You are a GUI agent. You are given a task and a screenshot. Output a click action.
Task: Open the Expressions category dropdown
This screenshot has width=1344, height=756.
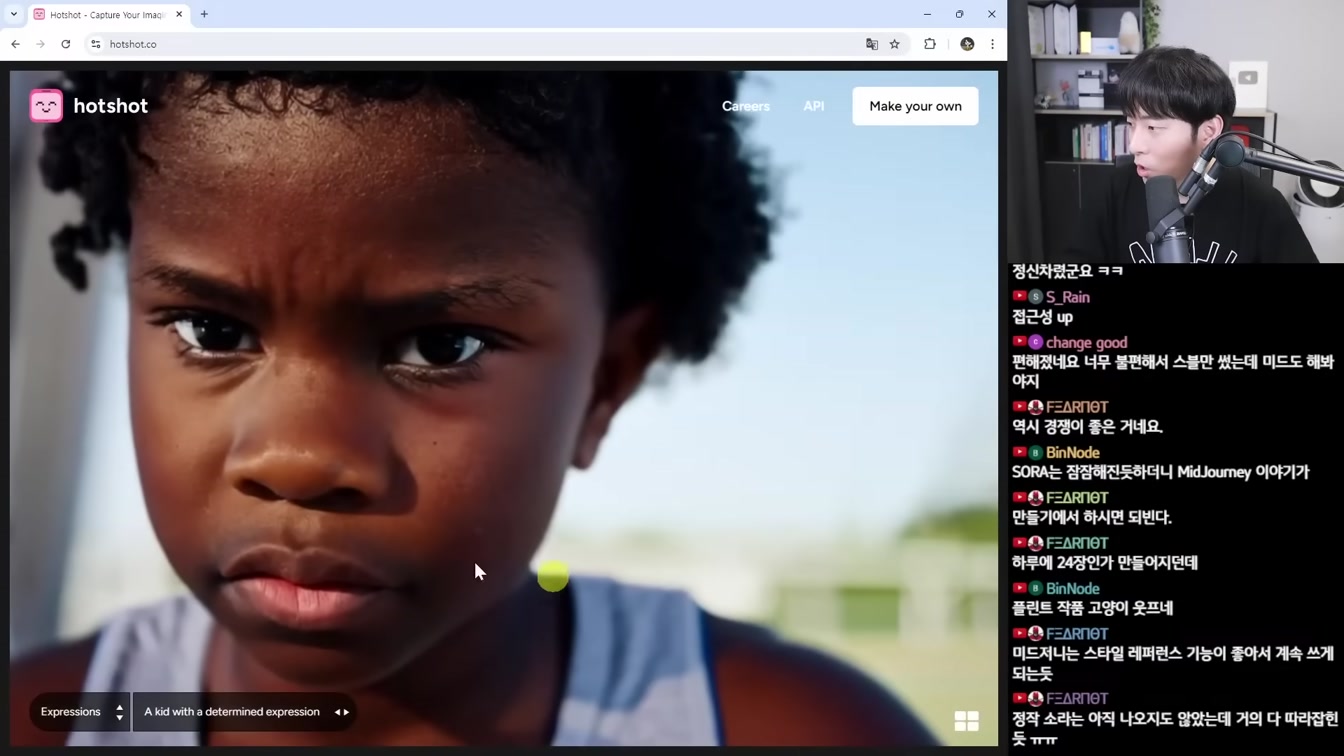click(80, 712)
